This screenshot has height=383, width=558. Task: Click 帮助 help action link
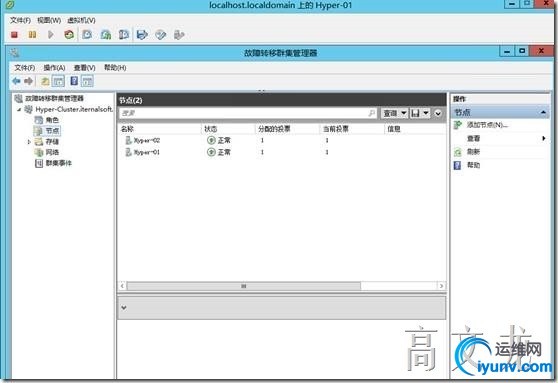(x=473, y=165)
